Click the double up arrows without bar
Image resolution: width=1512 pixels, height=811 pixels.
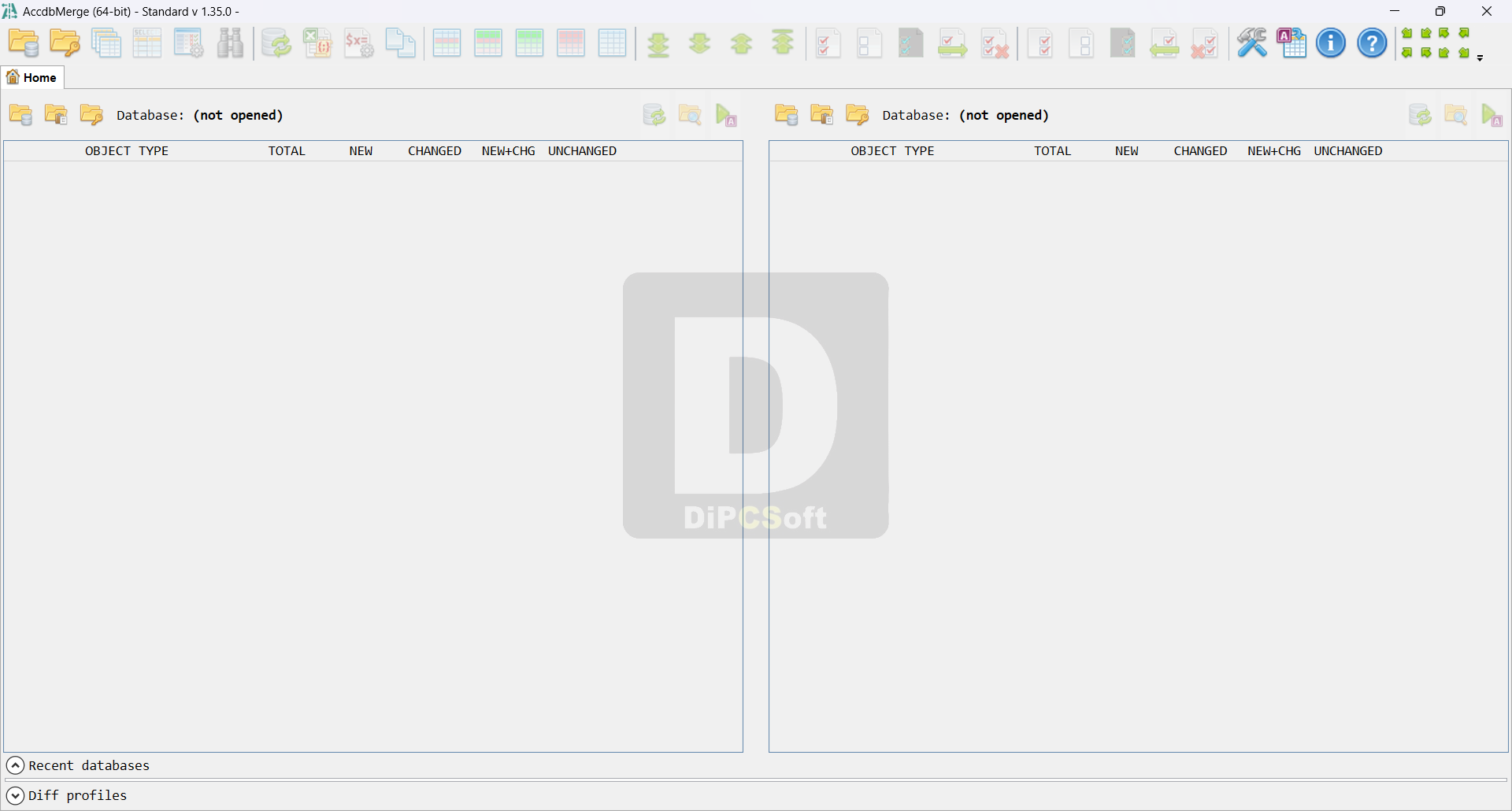(741, 43)
